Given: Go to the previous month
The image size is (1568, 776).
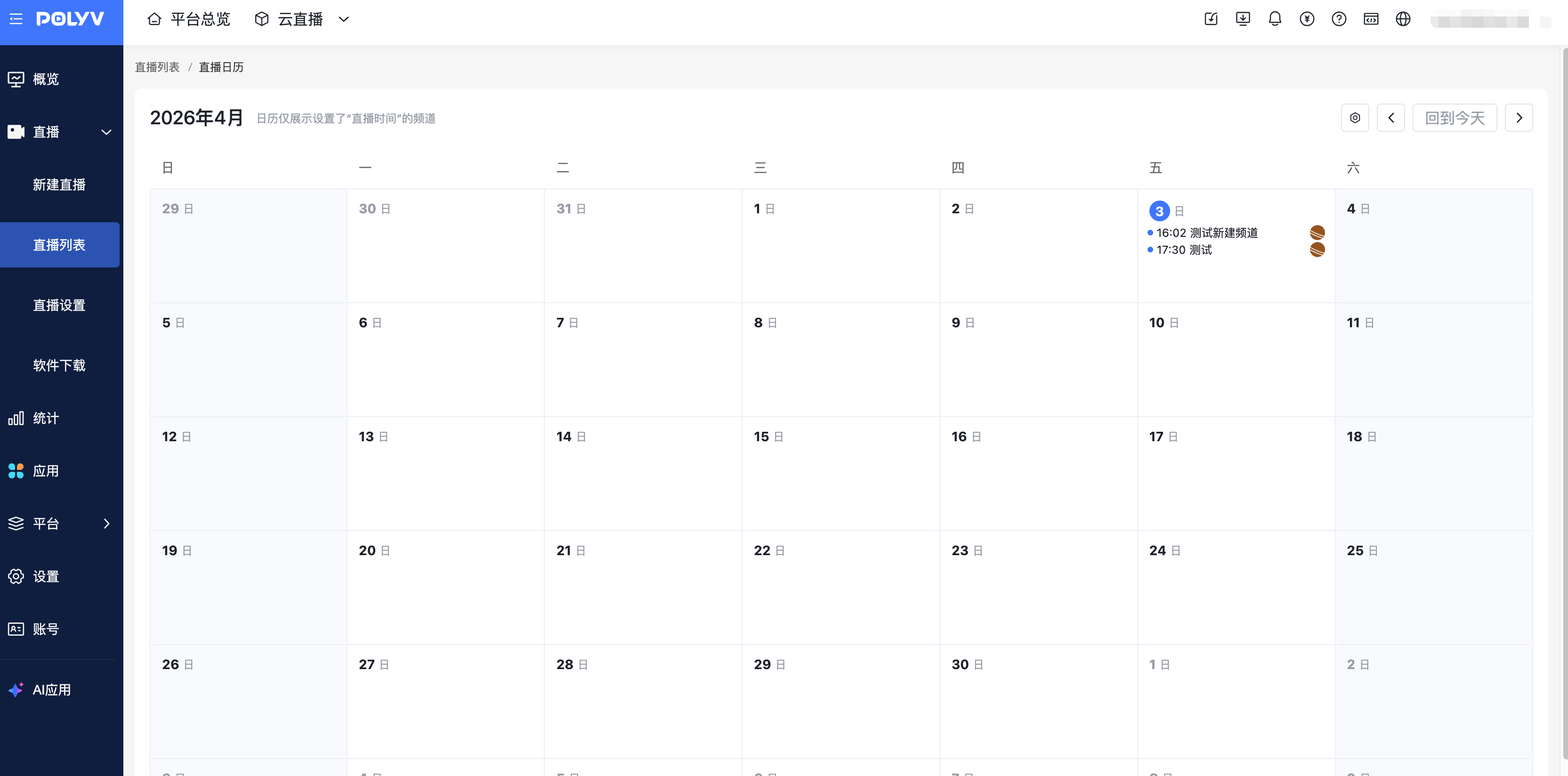Looking at the screenshot, I should click(1391, 117).
